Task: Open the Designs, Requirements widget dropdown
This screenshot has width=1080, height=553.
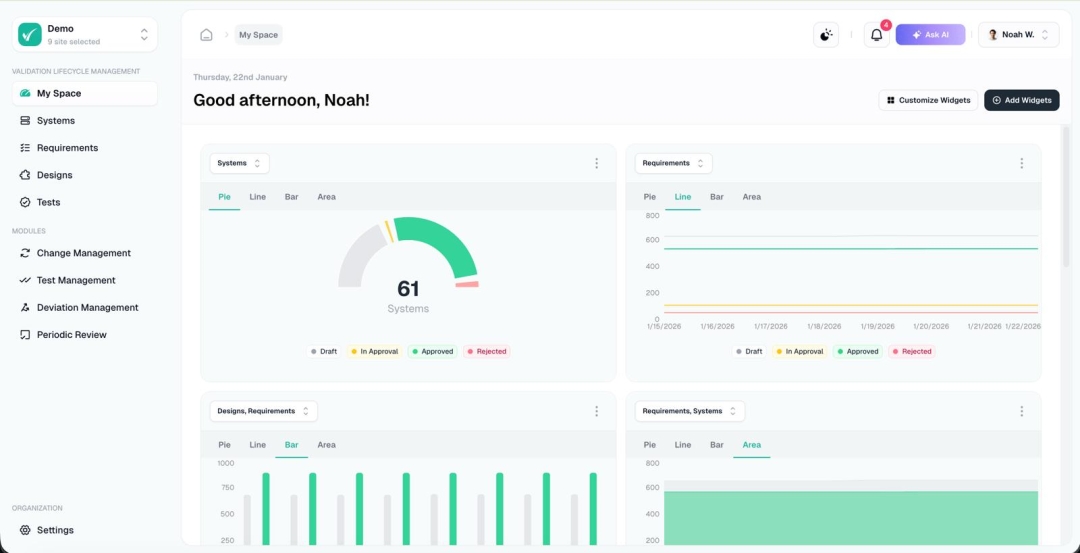Action: 263,411
